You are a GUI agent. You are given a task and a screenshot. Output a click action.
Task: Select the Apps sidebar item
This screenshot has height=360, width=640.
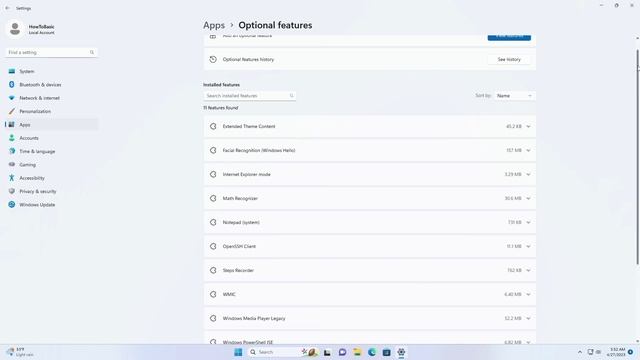(x=51, y=124)
